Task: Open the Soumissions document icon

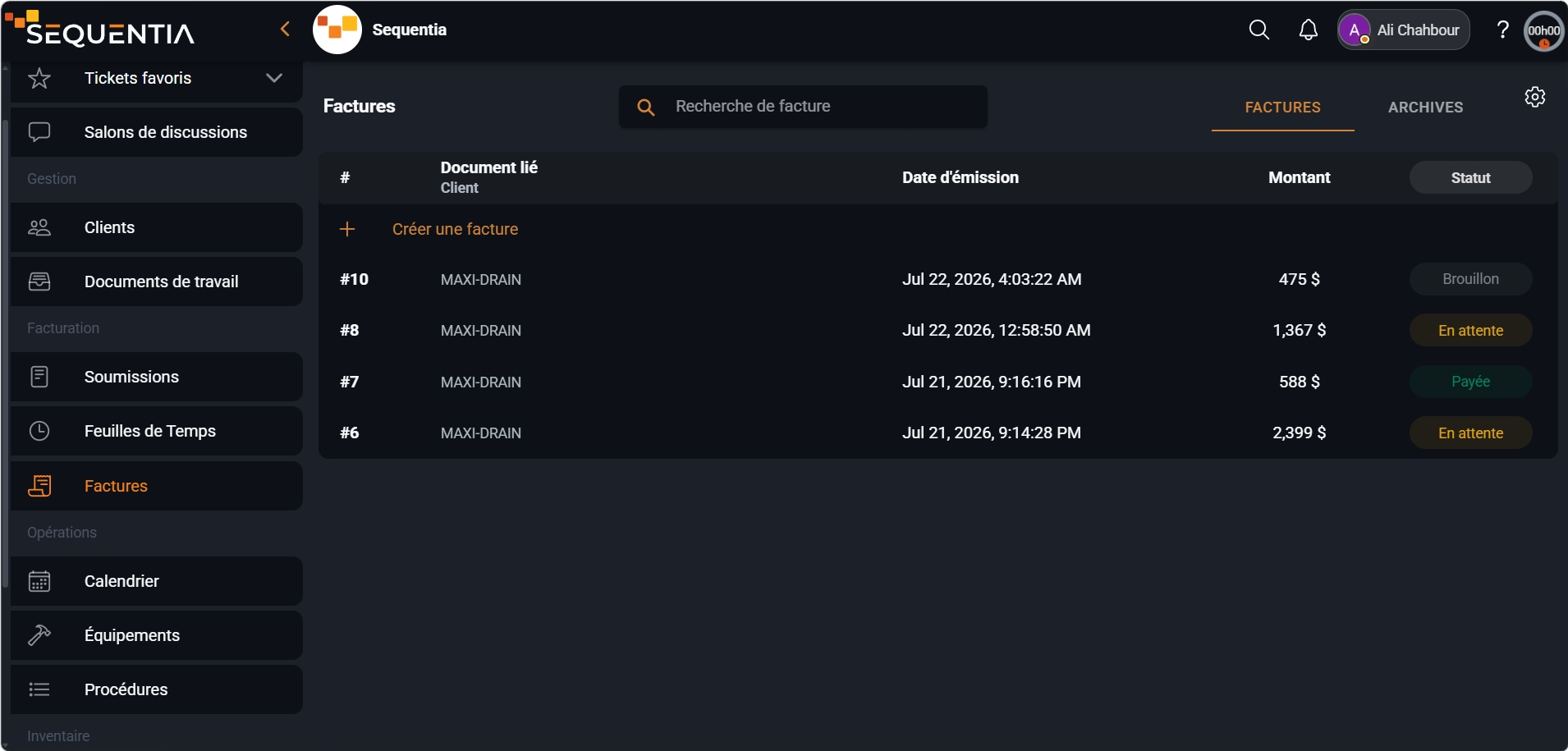Action: (x=39, y=377)
